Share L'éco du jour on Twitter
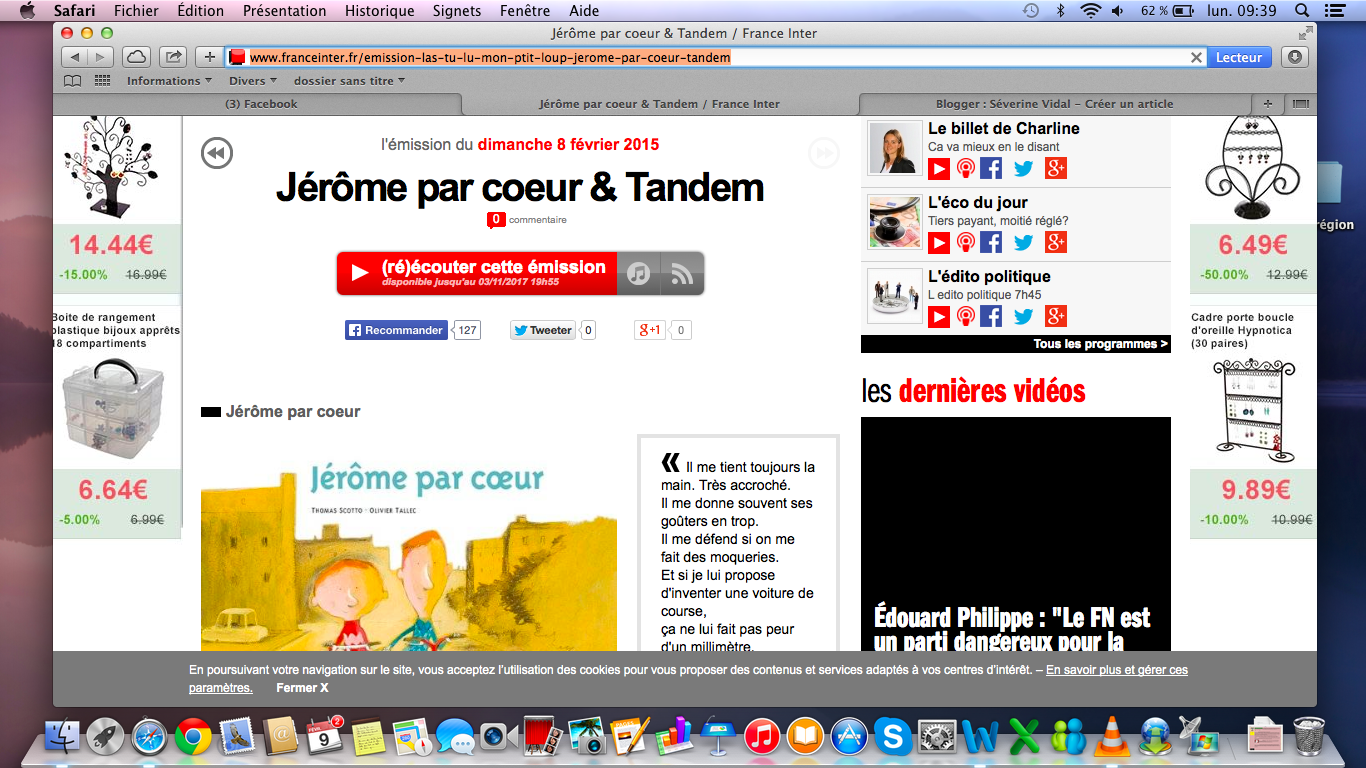 click(1023, 242)
